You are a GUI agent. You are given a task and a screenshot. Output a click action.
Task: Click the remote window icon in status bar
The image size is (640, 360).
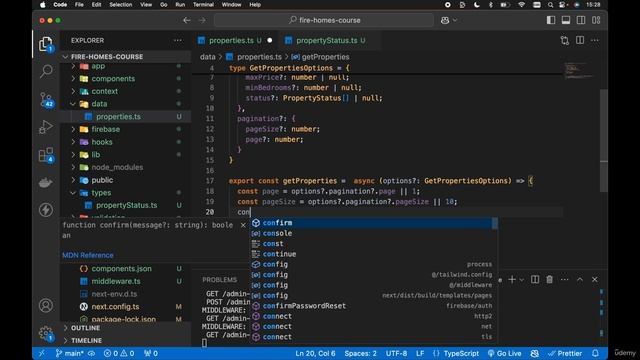(x=42, y=353)
